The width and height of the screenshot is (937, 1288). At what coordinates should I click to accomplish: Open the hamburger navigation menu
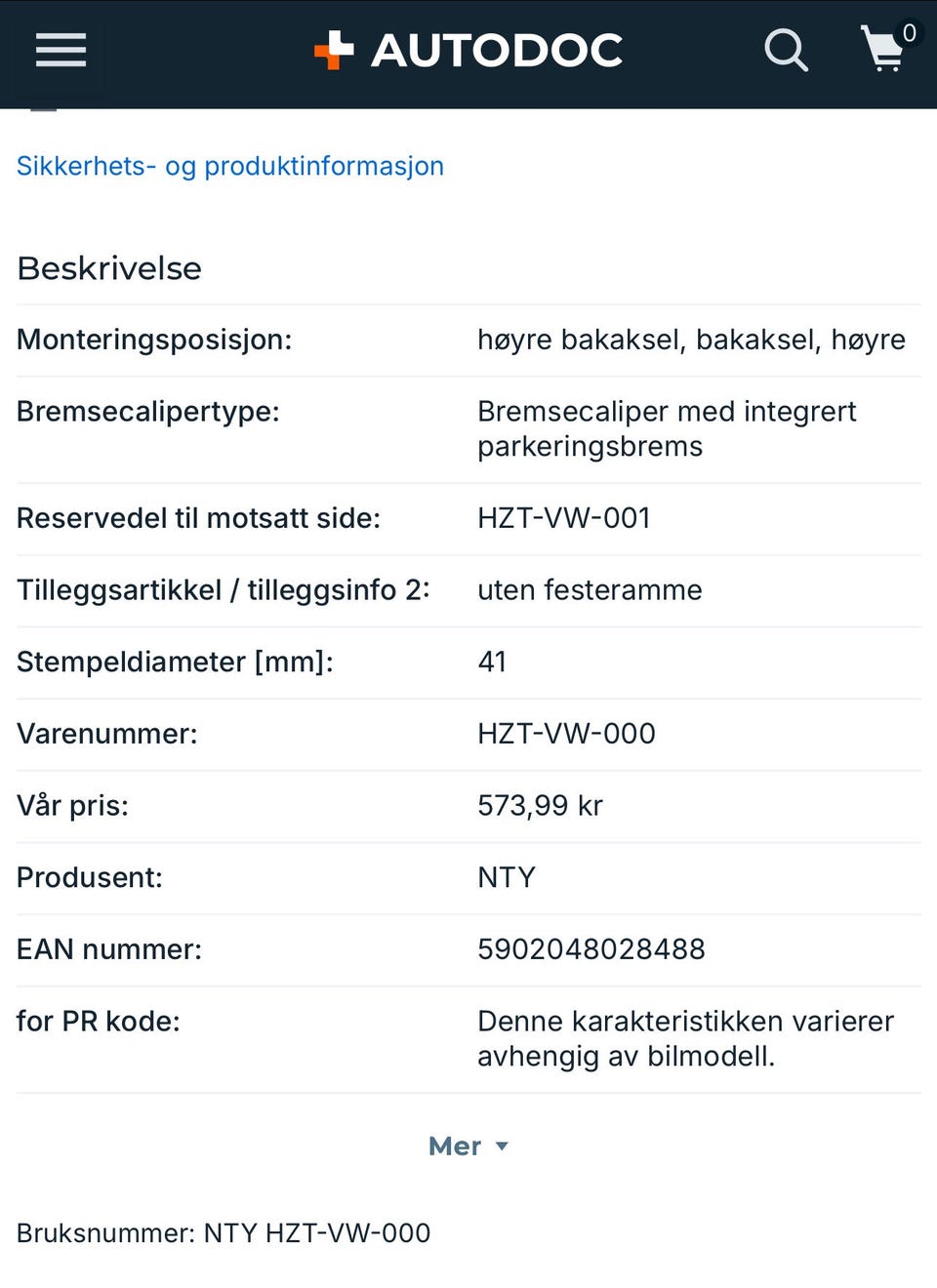pos(61,50)
